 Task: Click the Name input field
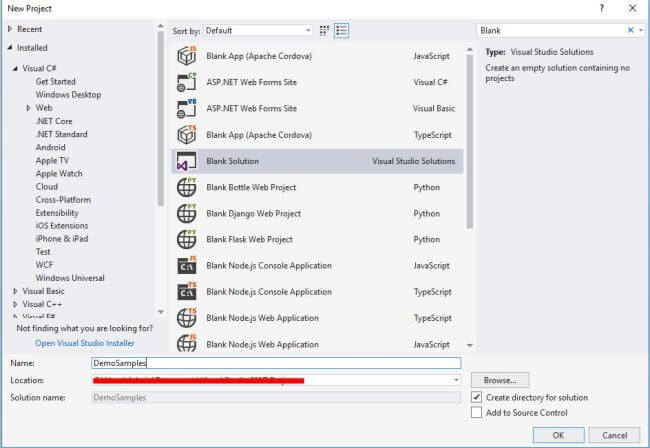(x=276, y=363)
